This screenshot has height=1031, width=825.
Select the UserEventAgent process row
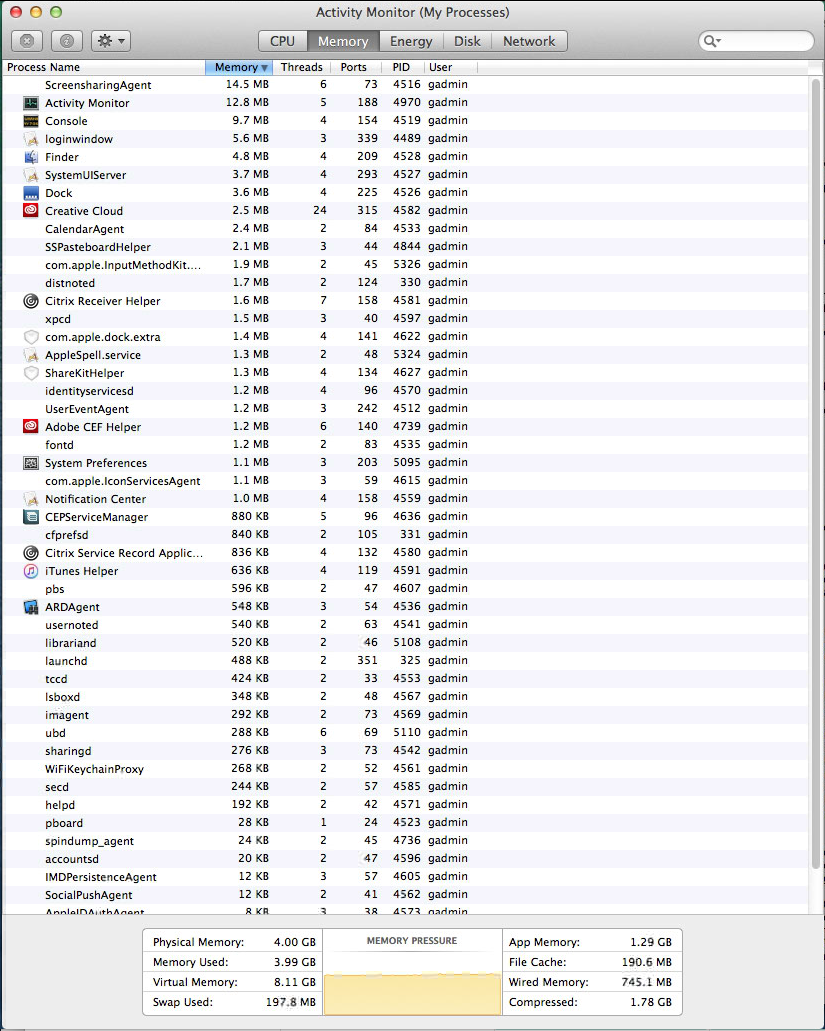point(406,408)
